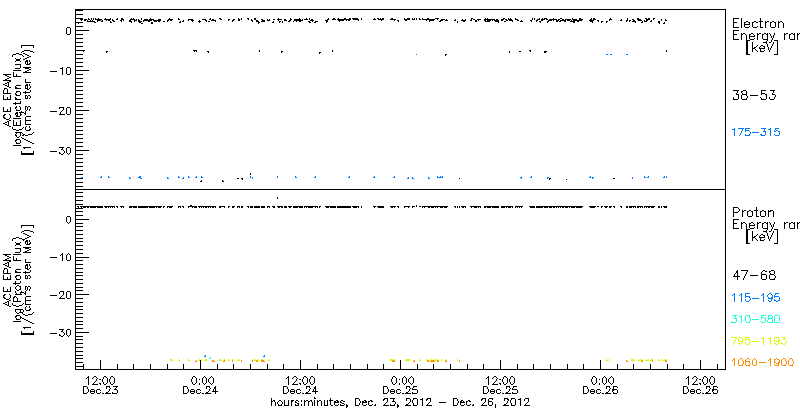This screenshot has height=410, width=800.
Task: Click the 0:00 Dec.26 time axis label
Action: (x=601, y=386)
